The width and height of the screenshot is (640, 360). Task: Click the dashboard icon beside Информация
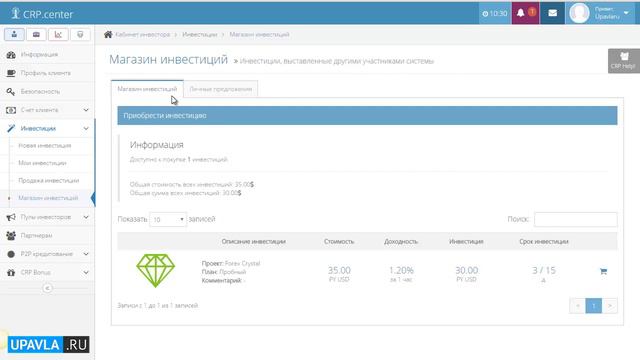coord(11,54)
